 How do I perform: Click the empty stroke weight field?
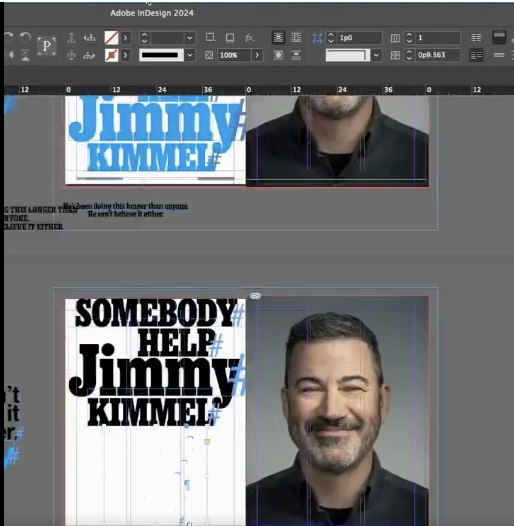[167, 38]
